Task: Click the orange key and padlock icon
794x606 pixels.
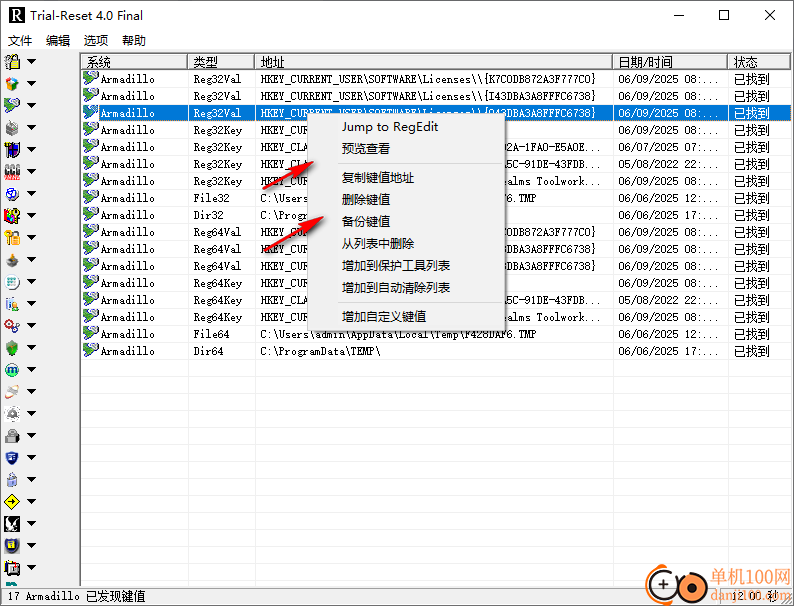Action: [12, 237]
